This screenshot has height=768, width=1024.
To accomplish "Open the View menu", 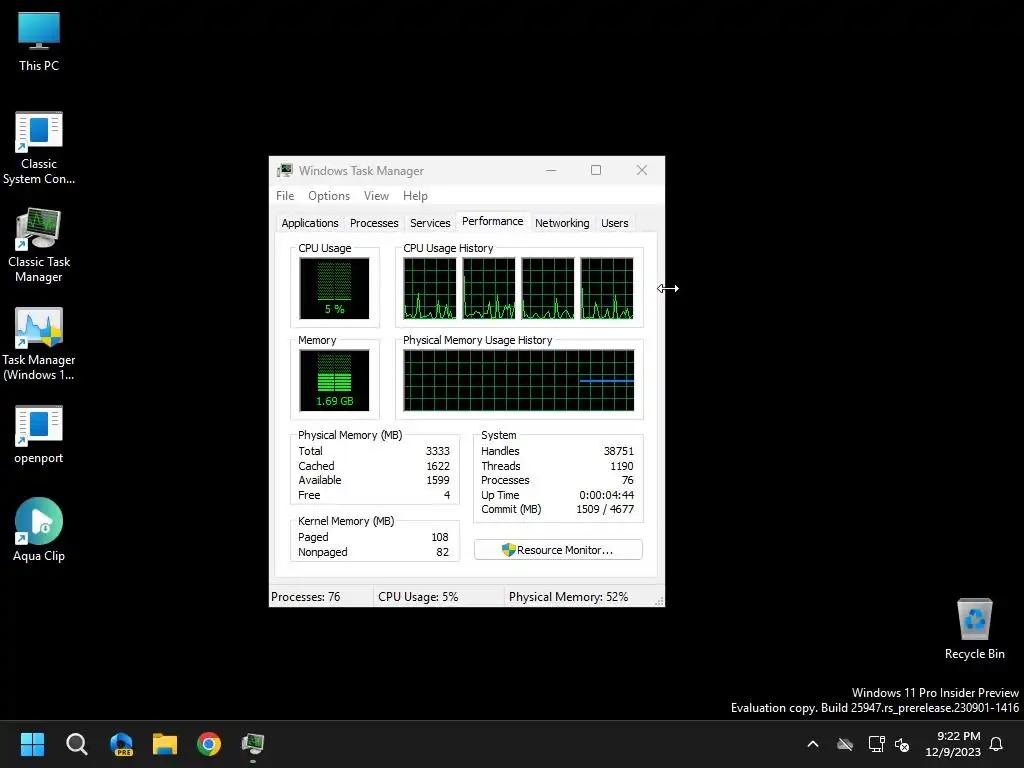I will [376, 196].
